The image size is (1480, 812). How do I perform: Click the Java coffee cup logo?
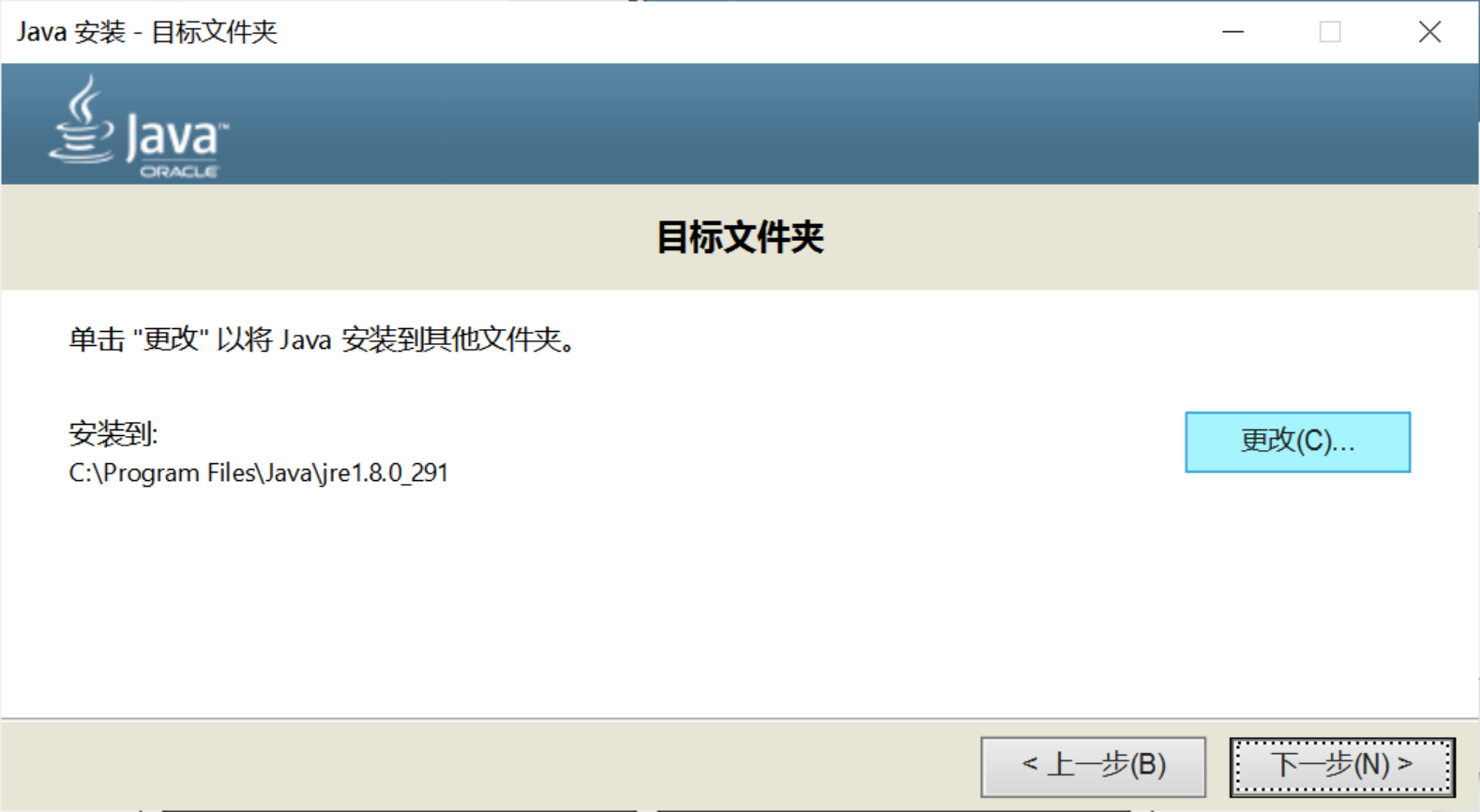coord(82,120)
